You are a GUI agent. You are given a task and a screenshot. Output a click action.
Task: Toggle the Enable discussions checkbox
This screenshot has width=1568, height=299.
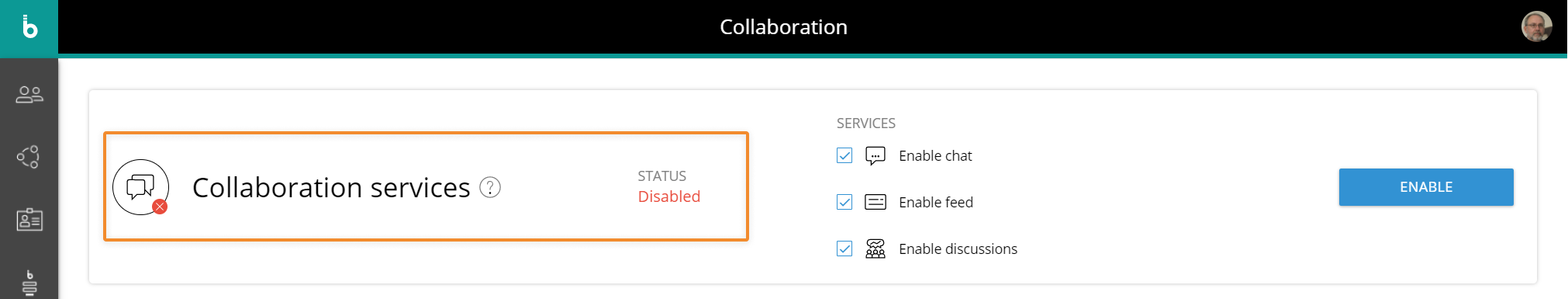pyautogui.click(x=844, y=249)
